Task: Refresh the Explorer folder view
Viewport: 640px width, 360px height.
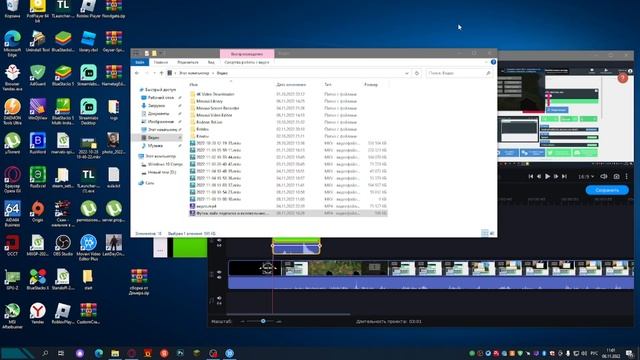Action: (417, 73)
